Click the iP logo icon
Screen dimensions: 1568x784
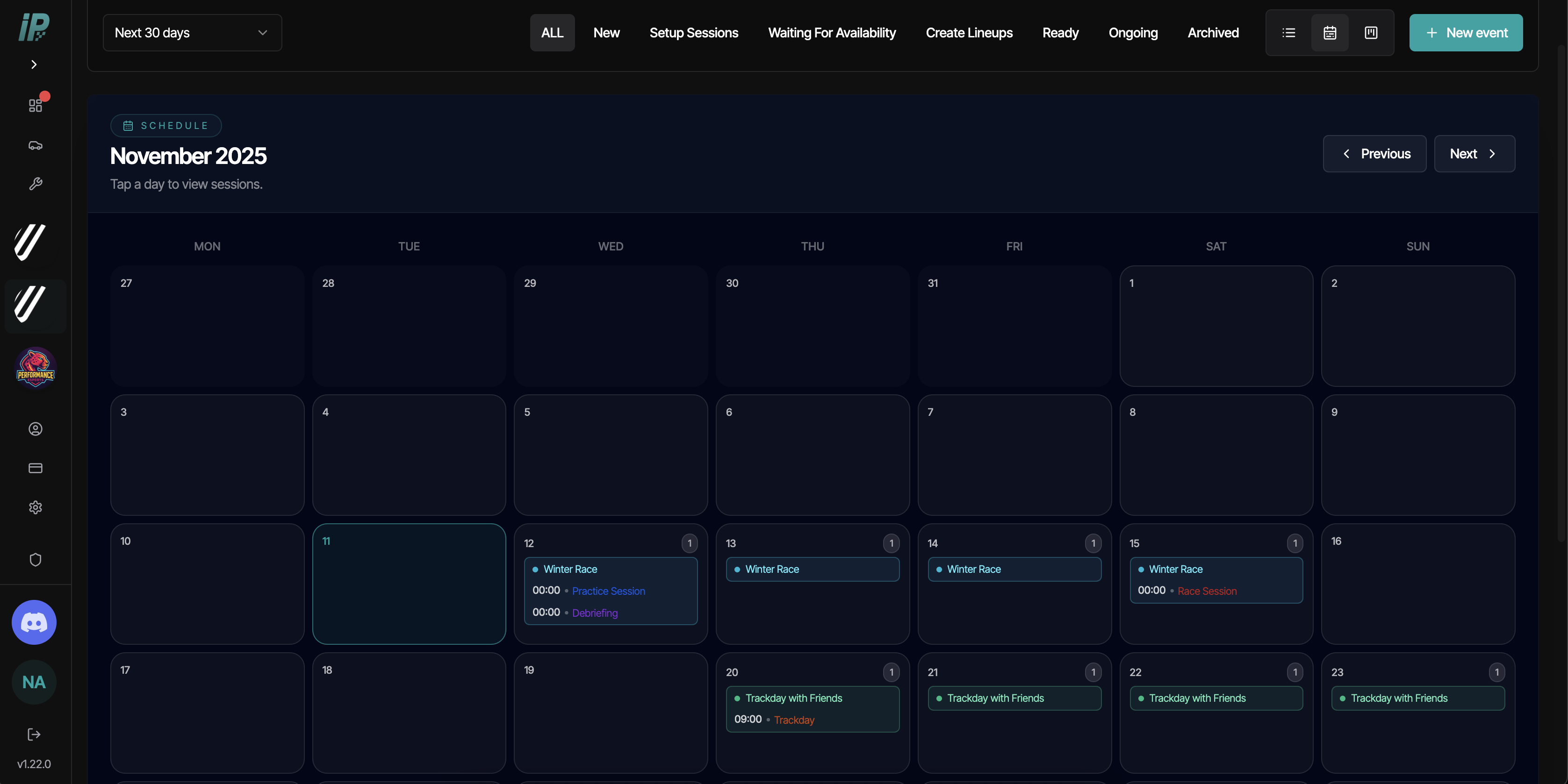pos(34,28)
